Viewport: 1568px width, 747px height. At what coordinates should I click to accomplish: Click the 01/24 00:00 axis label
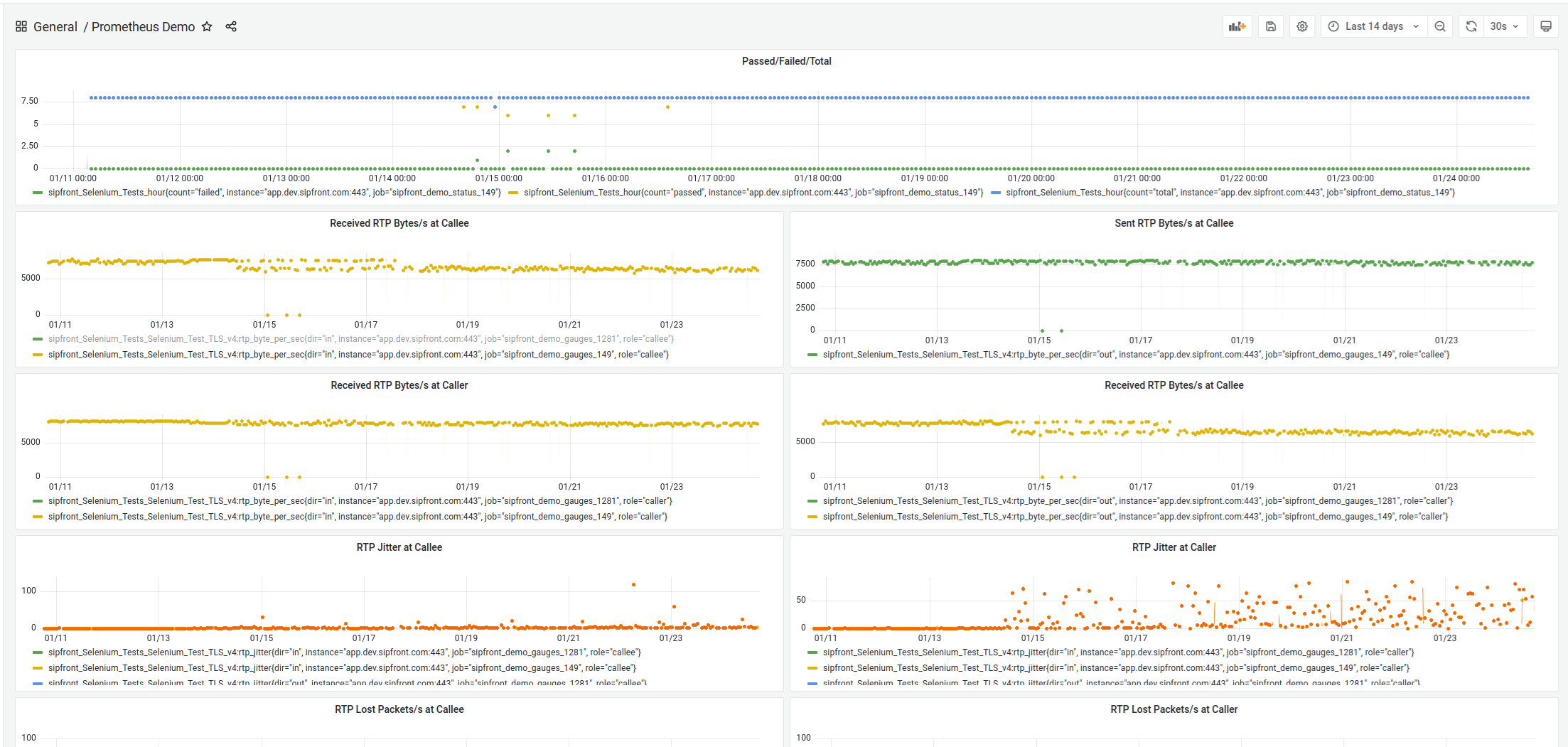click(x=1456, y=178)
